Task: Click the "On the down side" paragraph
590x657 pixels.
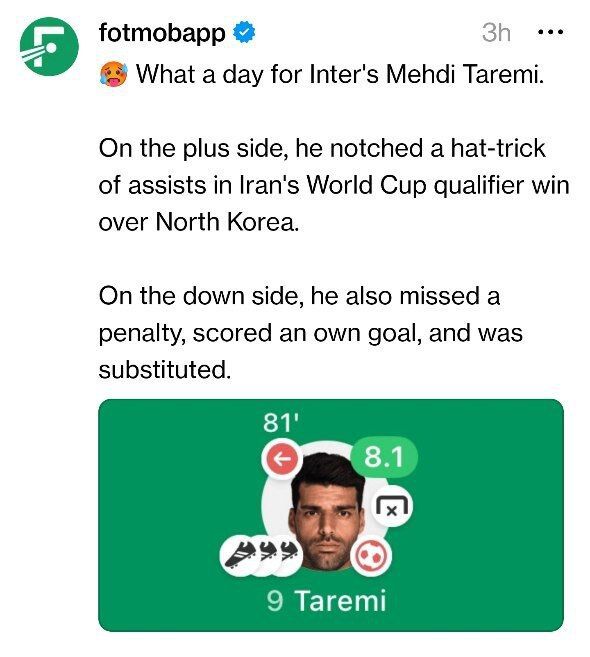Action: pos(311,333)
